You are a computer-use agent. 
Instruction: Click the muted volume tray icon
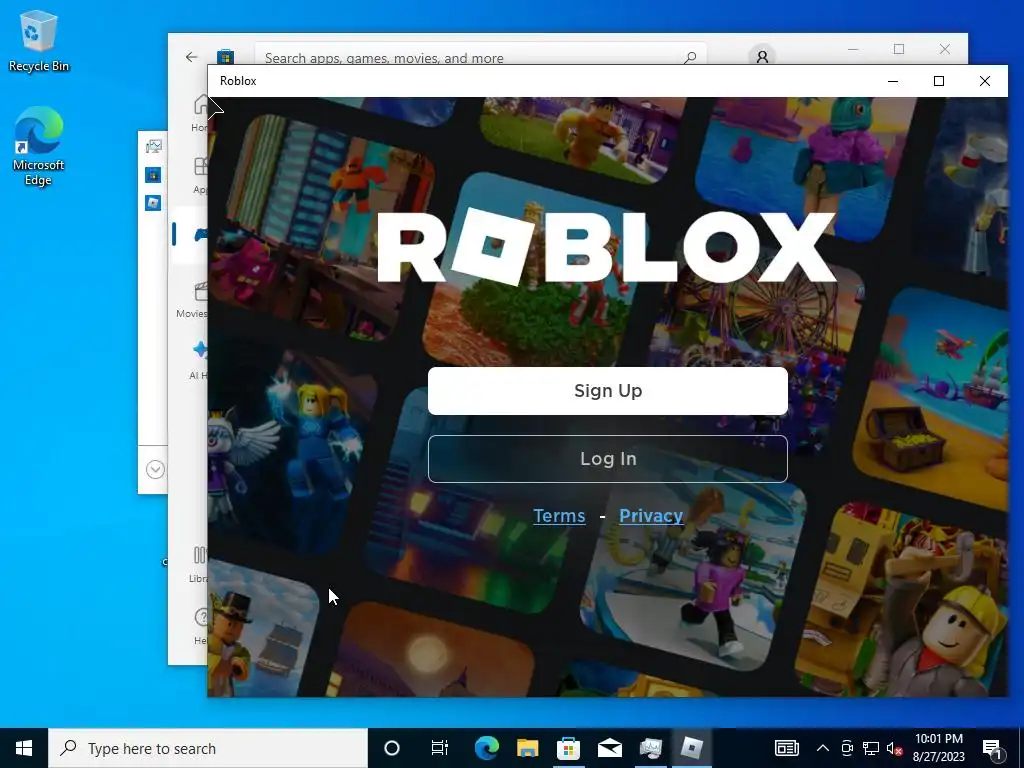[x=894, y=748]
